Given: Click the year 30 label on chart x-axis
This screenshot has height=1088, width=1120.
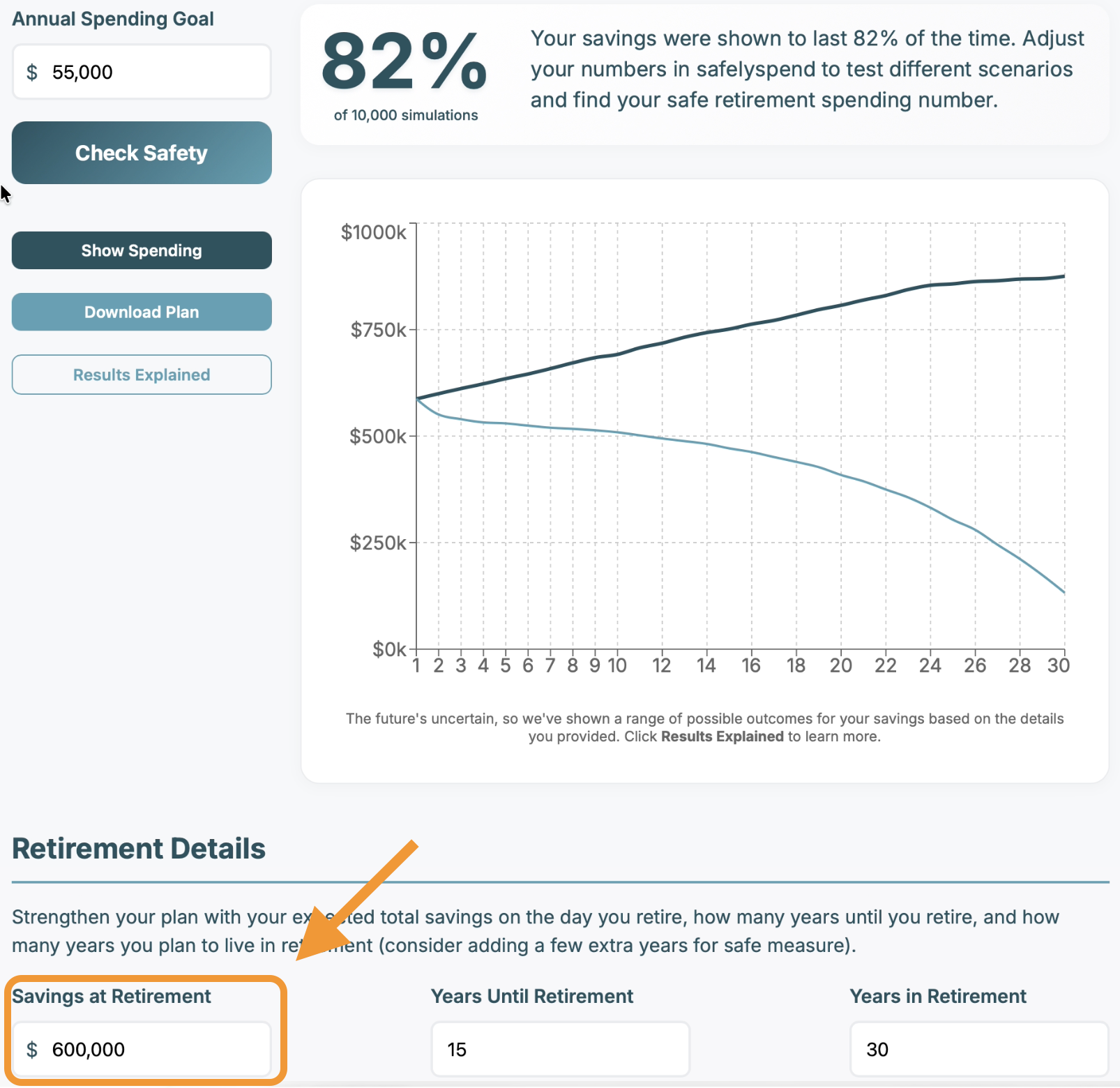Looking at the screenshot, I should [1059, 666].
